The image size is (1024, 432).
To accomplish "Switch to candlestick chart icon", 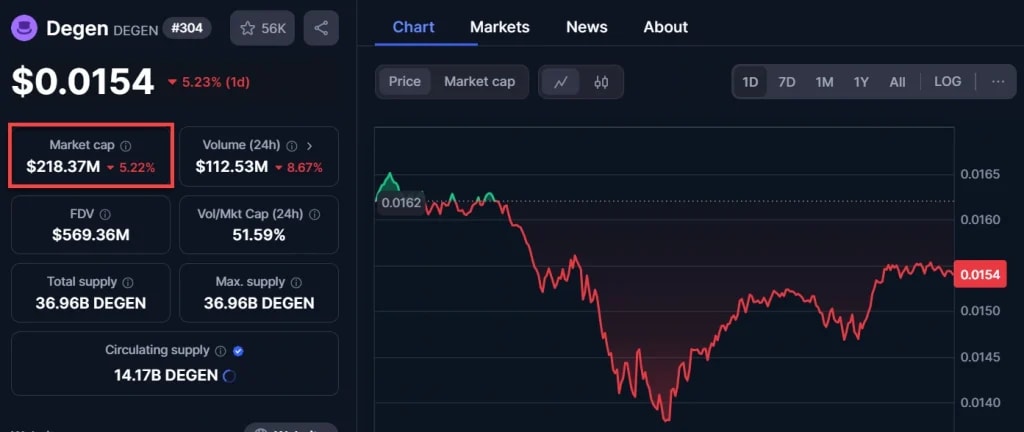I will (601, 82).
